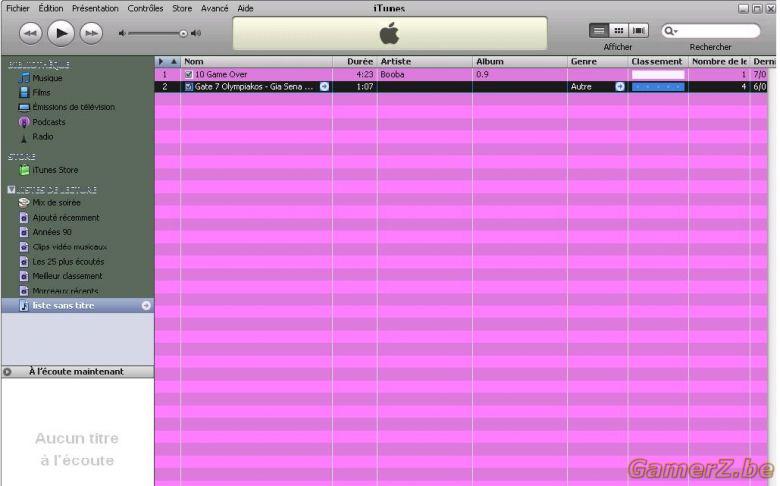The image size is (780, 486).
Task: Click the Play button
Action: (61, 33)
